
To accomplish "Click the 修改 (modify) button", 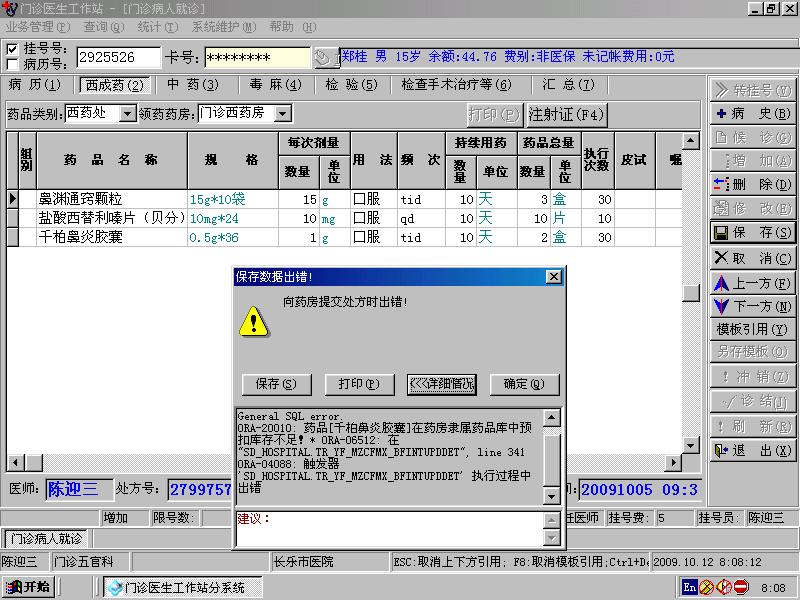I will pyautogui.click(x=753, y=208).
